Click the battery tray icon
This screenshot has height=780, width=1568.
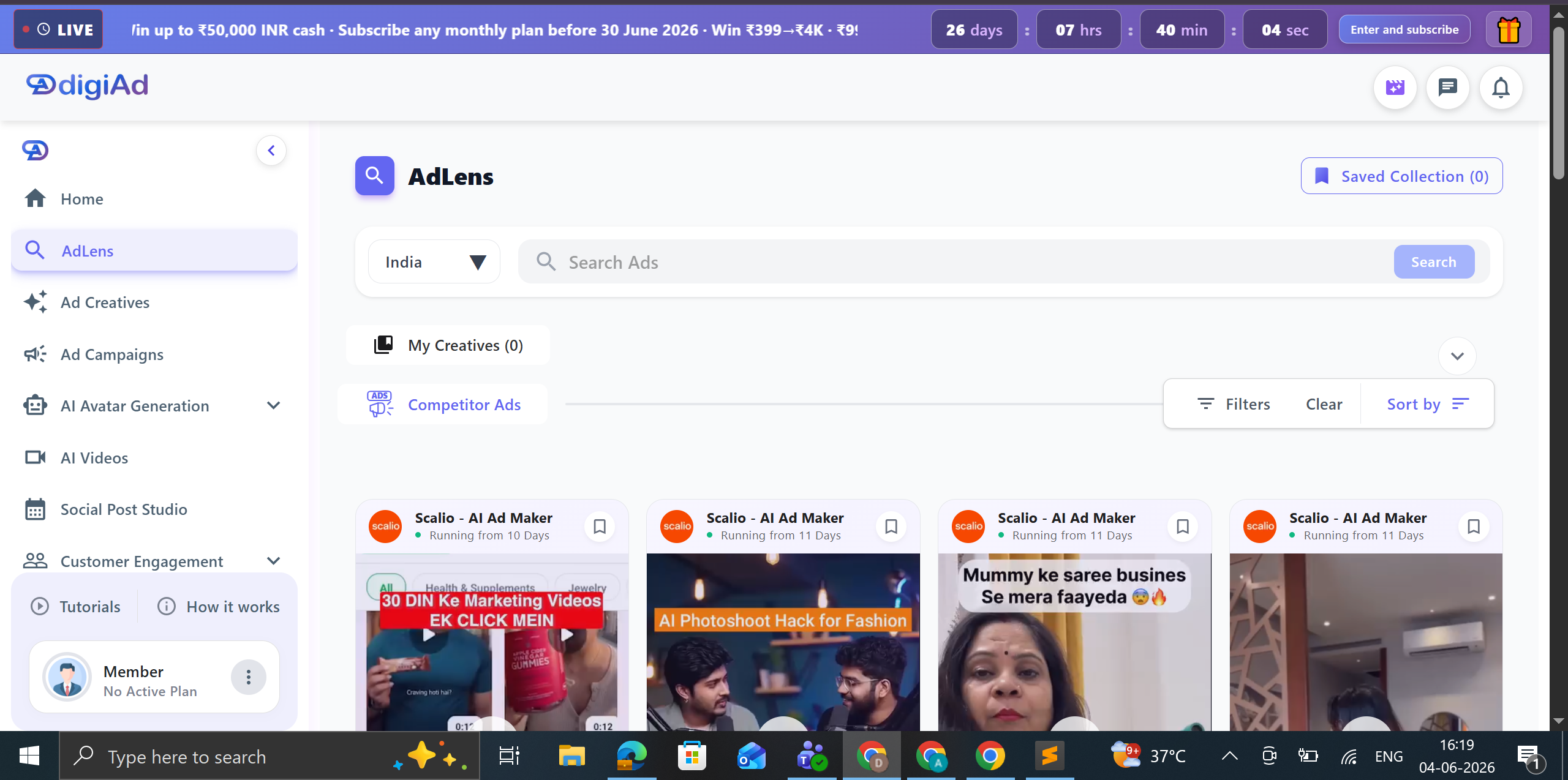(x=1308, y=757)
